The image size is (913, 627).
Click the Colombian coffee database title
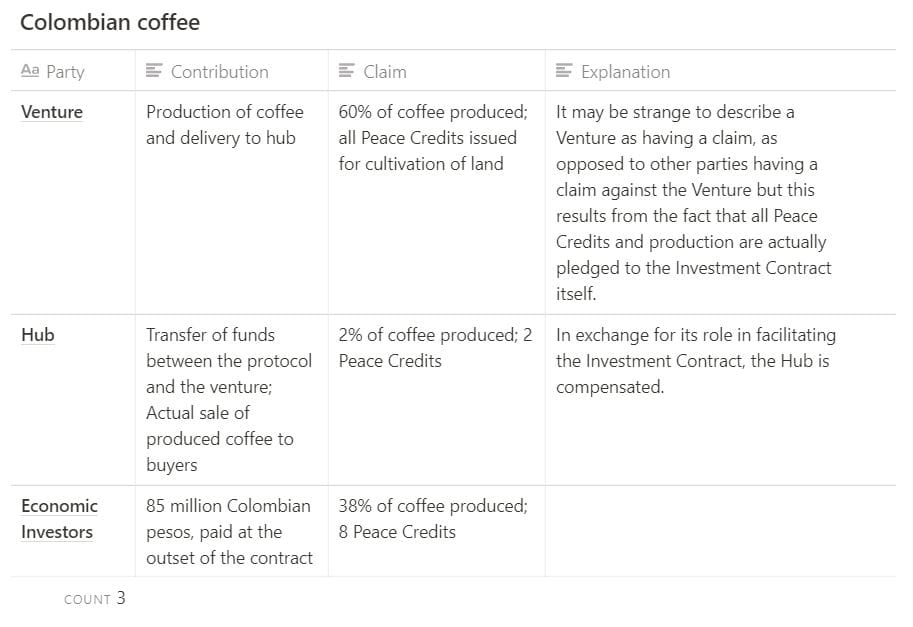tap(110, 22)
